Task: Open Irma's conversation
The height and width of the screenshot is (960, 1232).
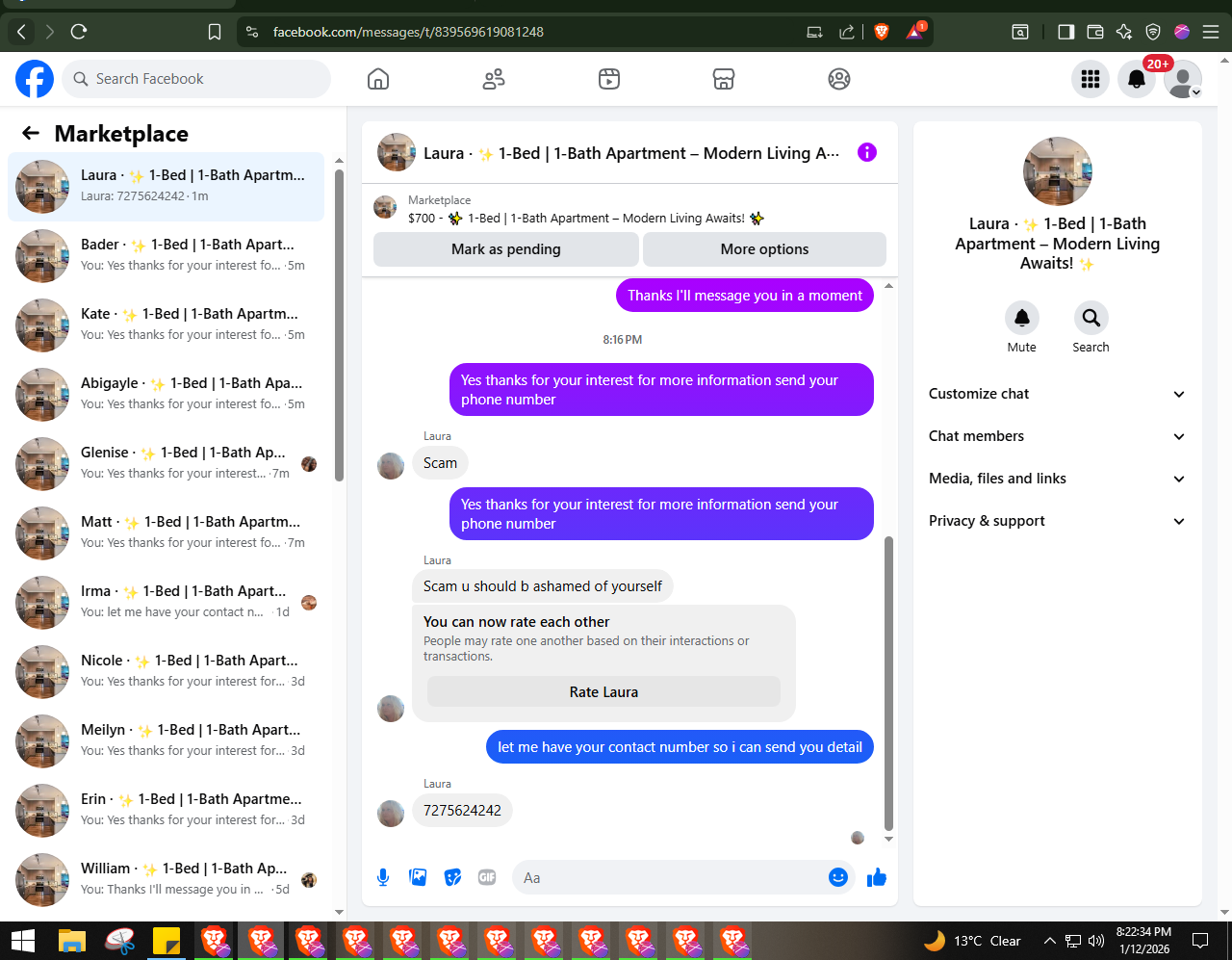Action: click(166, 603)
